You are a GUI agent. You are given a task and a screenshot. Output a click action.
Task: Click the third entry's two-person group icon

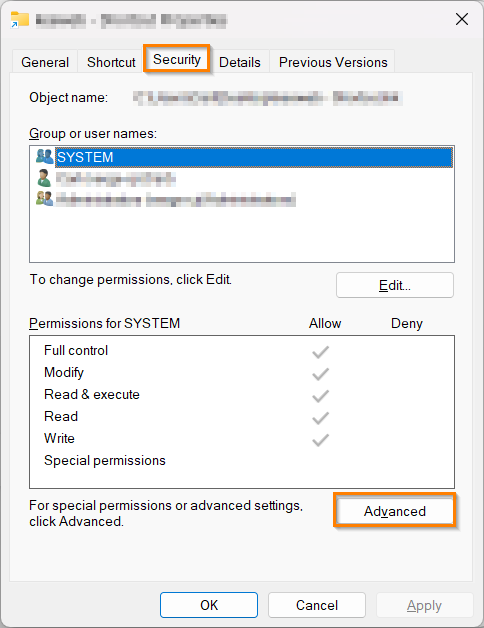tap(44, 199)
